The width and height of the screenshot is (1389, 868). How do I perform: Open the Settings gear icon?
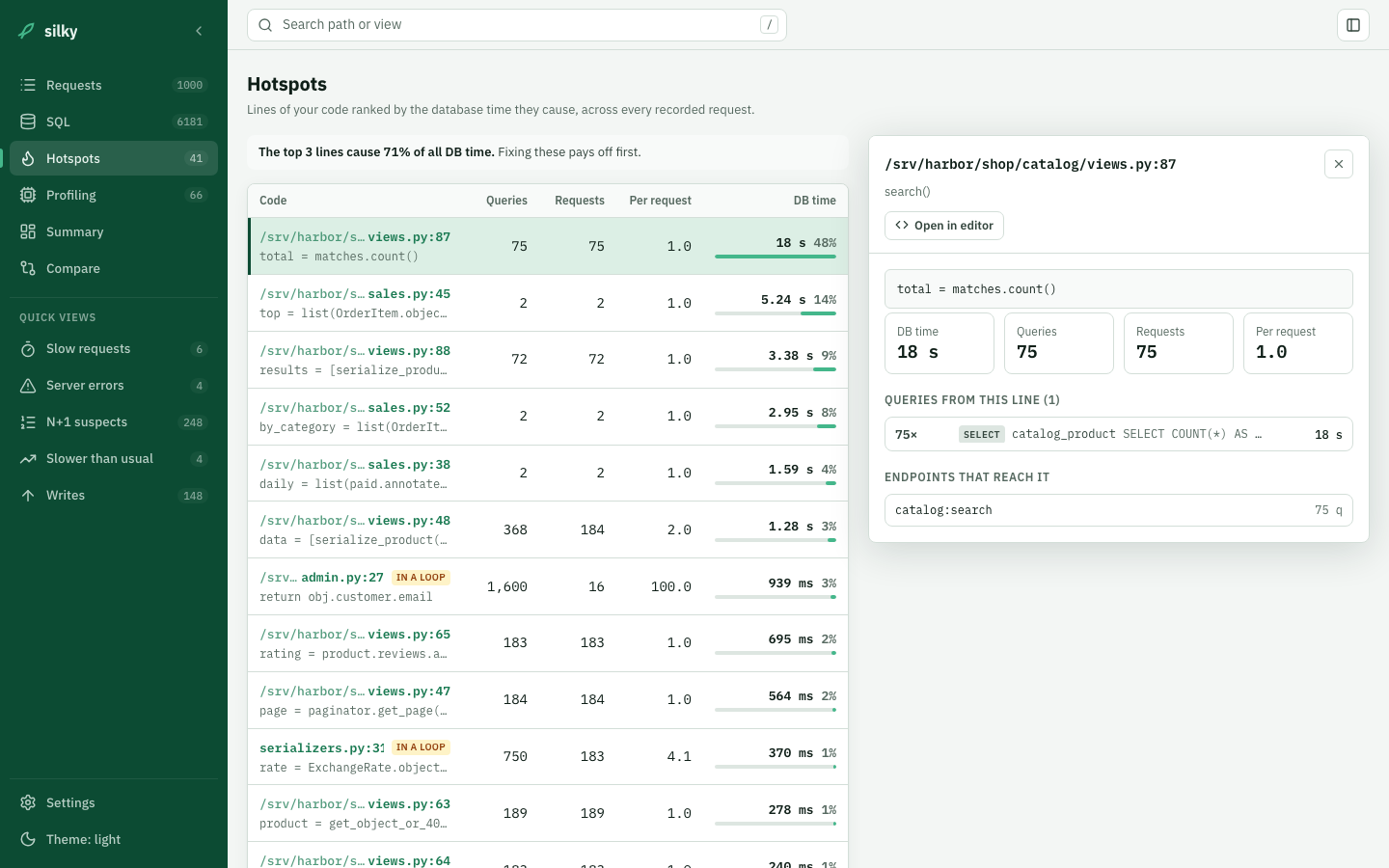point(28,802)
